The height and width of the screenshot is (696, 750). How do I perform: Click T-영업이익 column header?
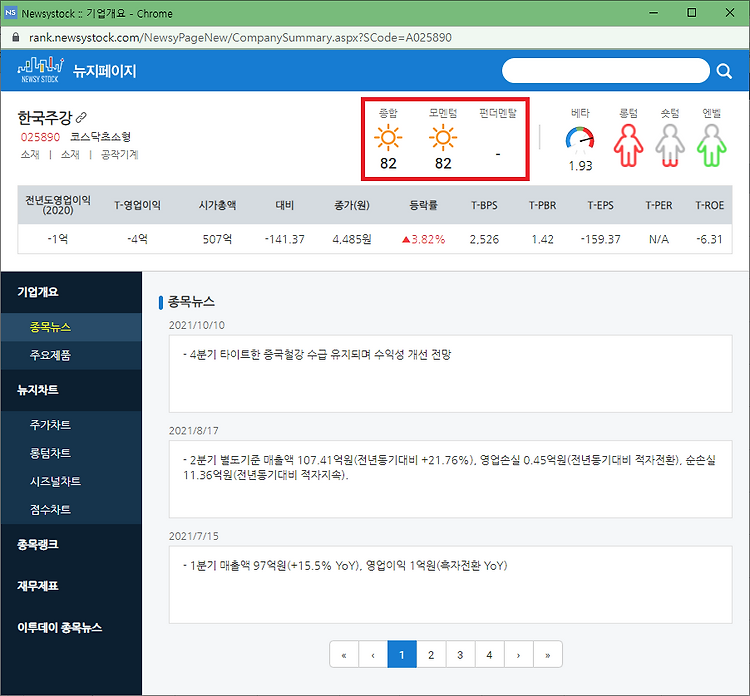click(x=137, y=205)
